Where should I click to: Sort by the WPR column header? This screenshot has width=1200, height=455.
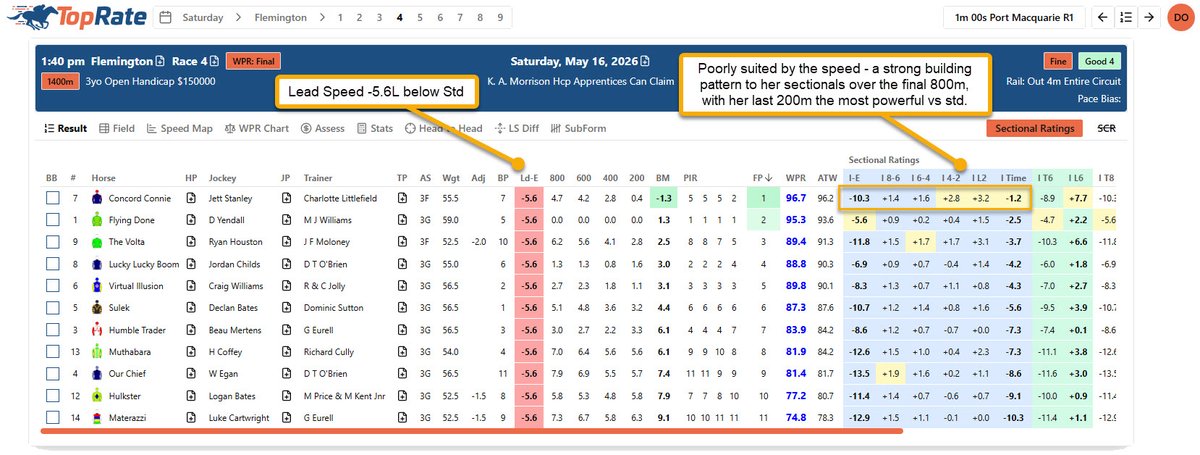(796, 176)
